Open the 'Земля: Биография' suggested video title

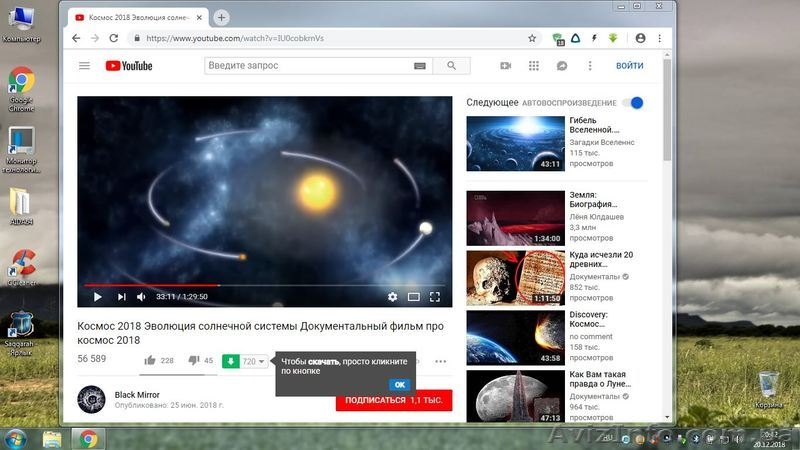point(593,199)
